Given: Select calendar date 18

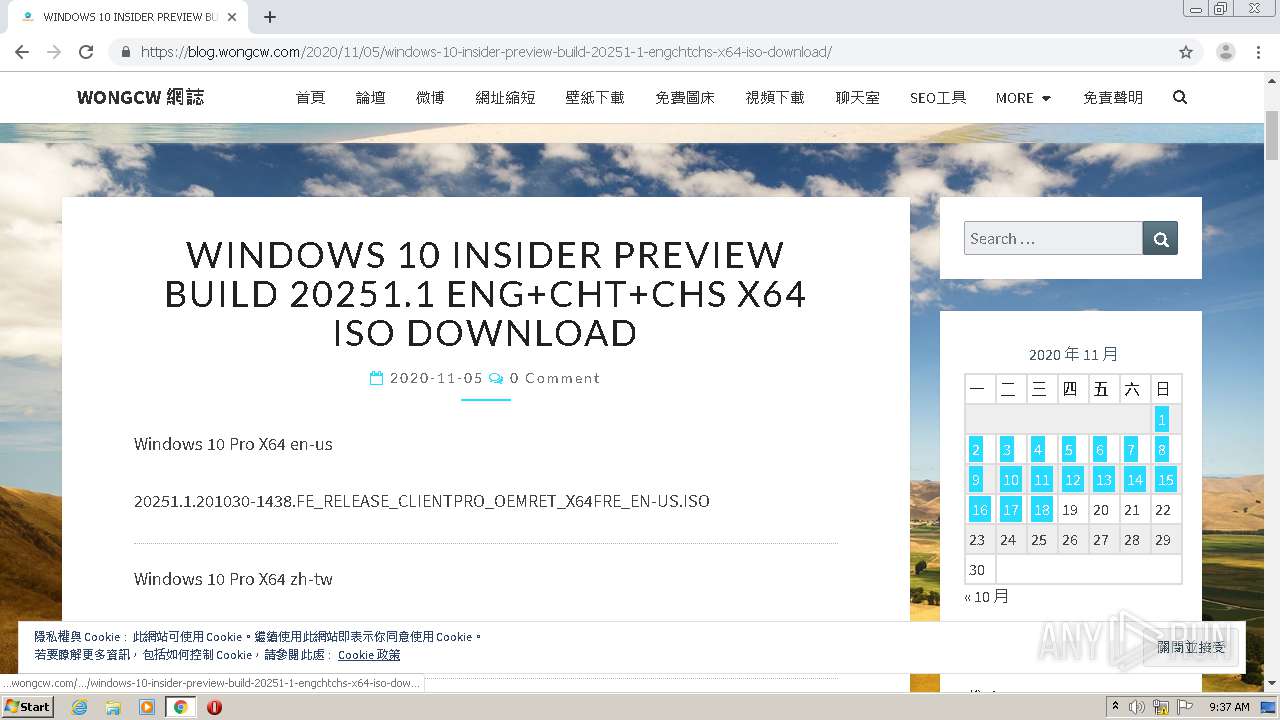Looking at the screenshot, I should 1042,509.
